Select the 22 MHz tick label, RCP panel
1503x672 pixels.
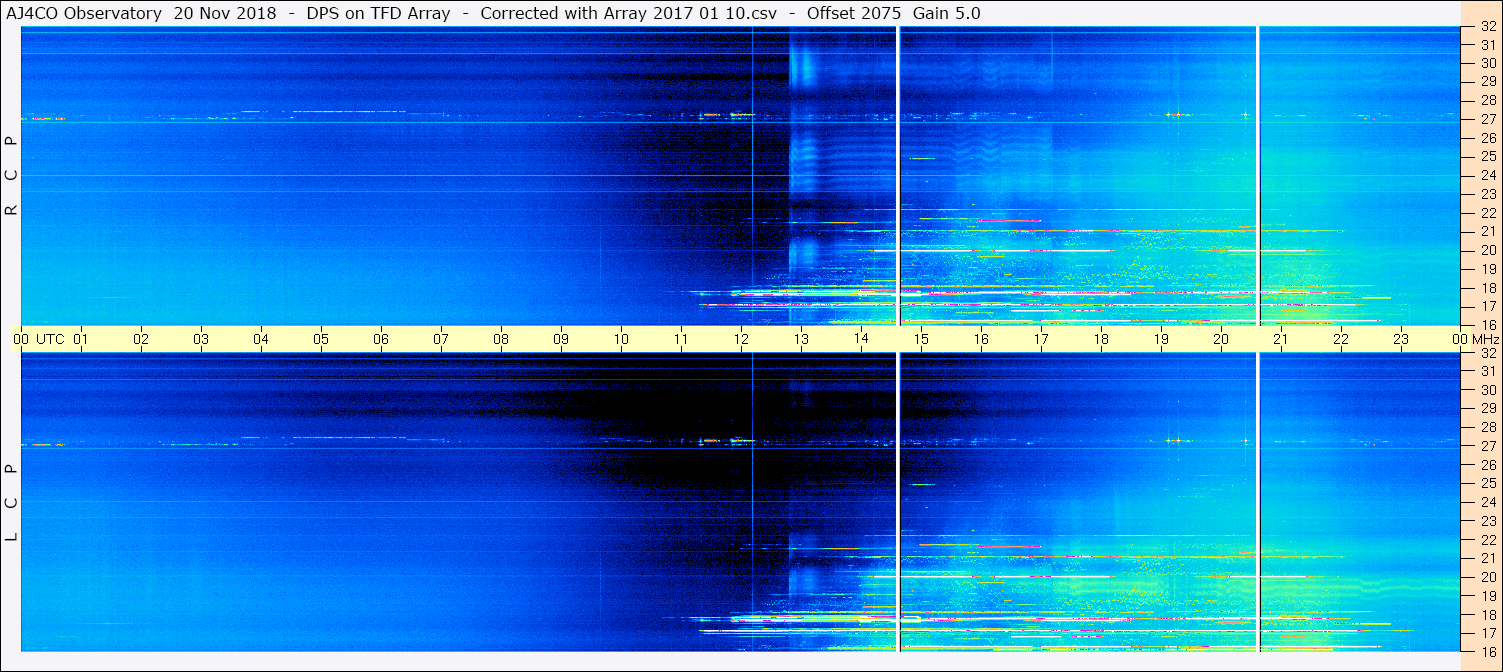point(1487,213)
